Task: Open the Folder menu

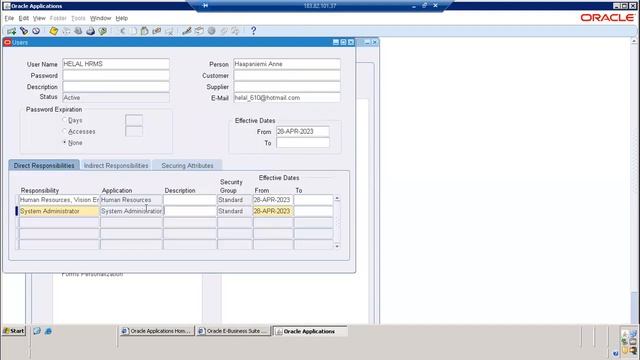Action: click(58, 18)
